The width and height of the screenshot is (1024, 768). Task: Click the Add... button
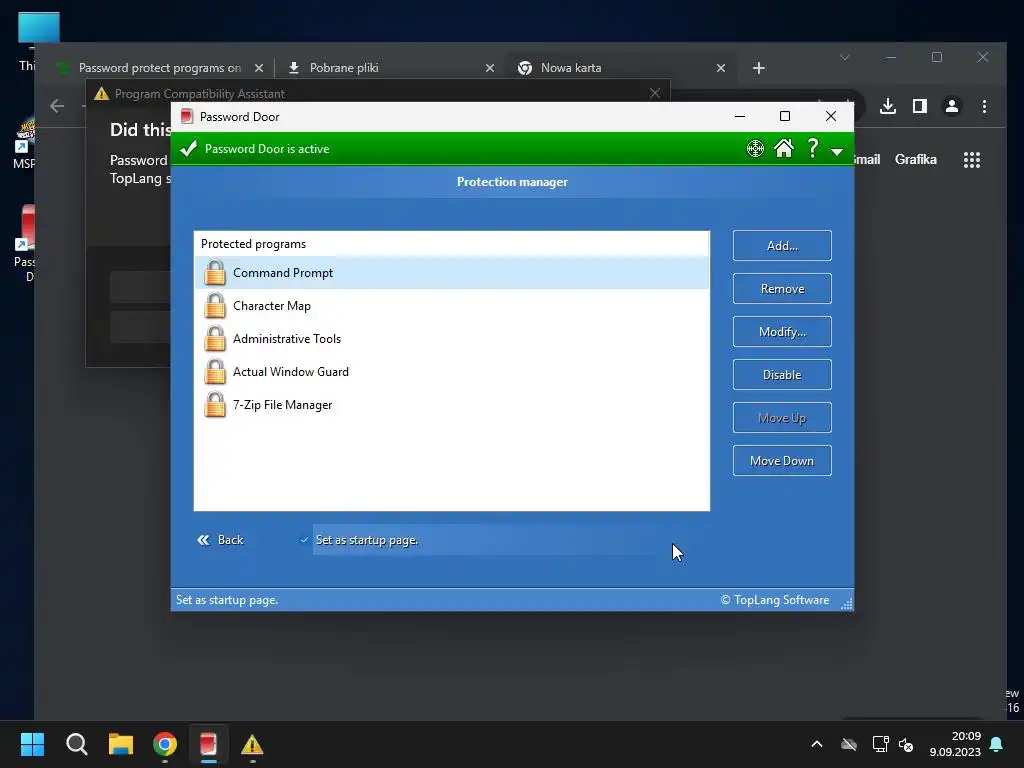[782, 246]
